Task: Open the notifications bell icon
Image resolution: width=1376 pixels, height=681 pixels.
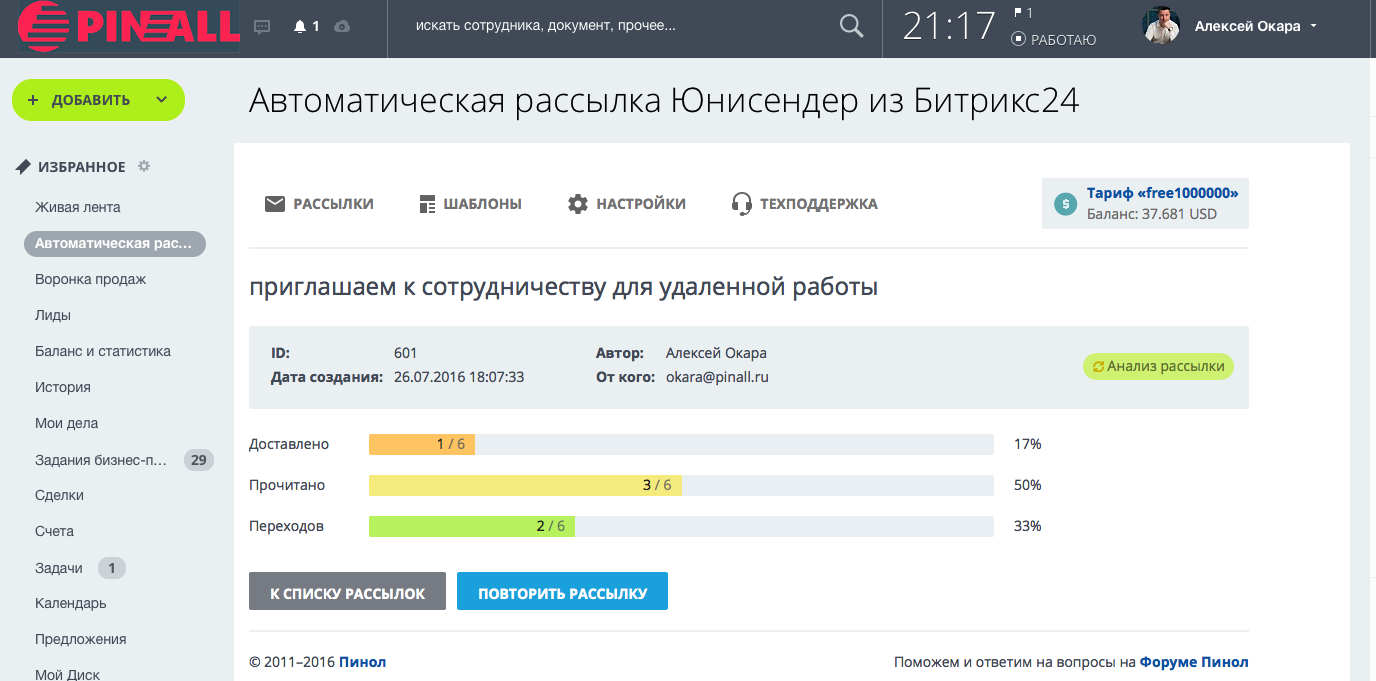Action: pos(299,27)
